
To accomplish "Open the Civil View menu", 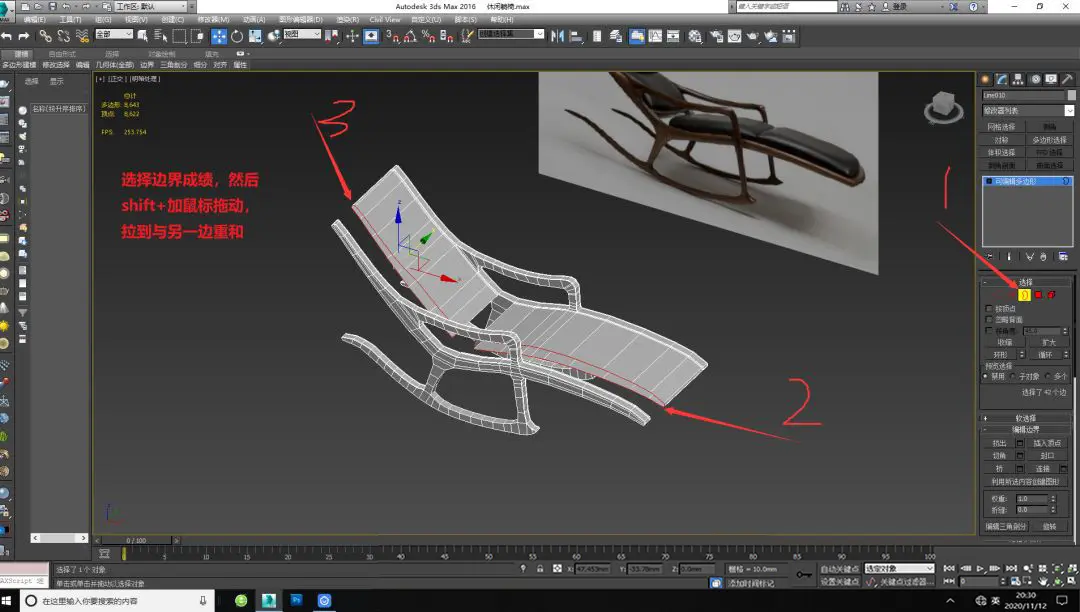I will tap(385, 19).
